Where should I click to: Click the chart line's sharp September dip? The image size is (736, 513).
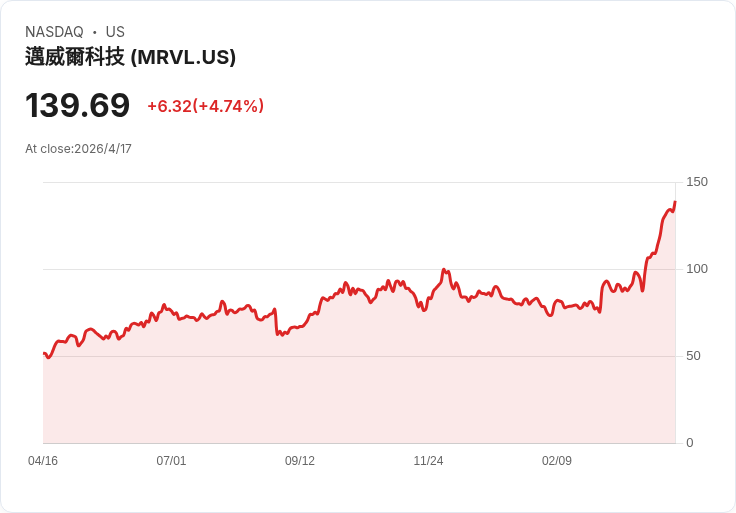pyautogui.click(x=277, y=334)
